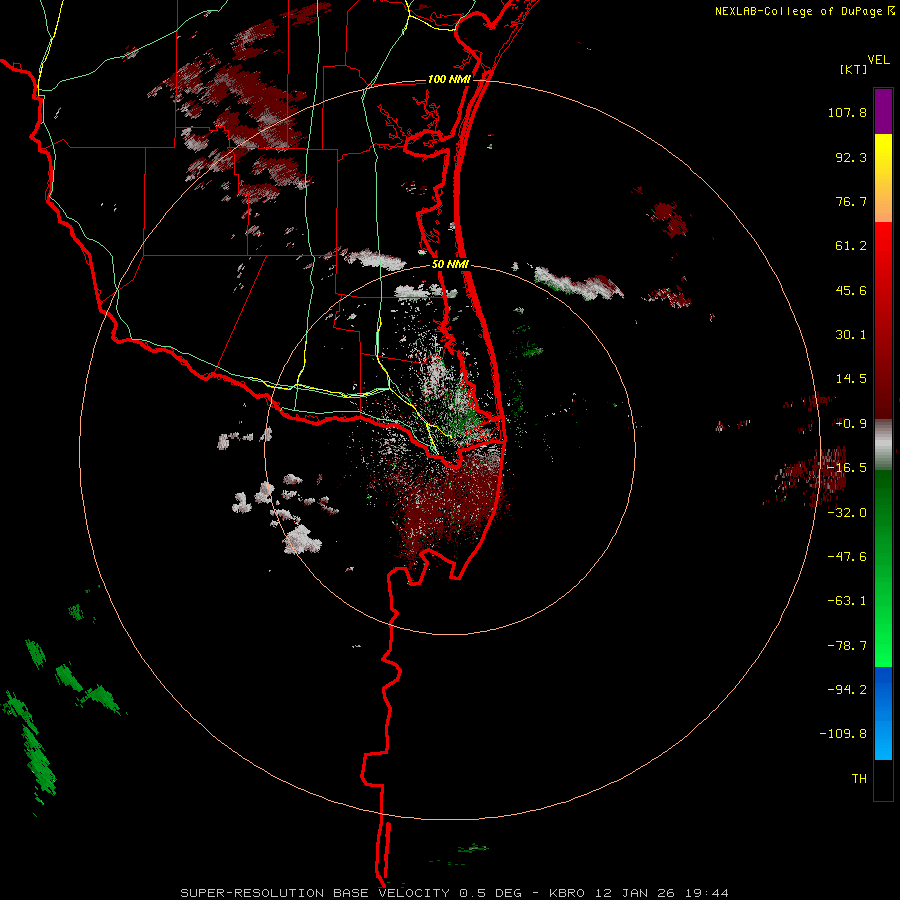Screen dimensions: 900x900
Task: Click the -32.0 legend value
Action: (847, 513)
